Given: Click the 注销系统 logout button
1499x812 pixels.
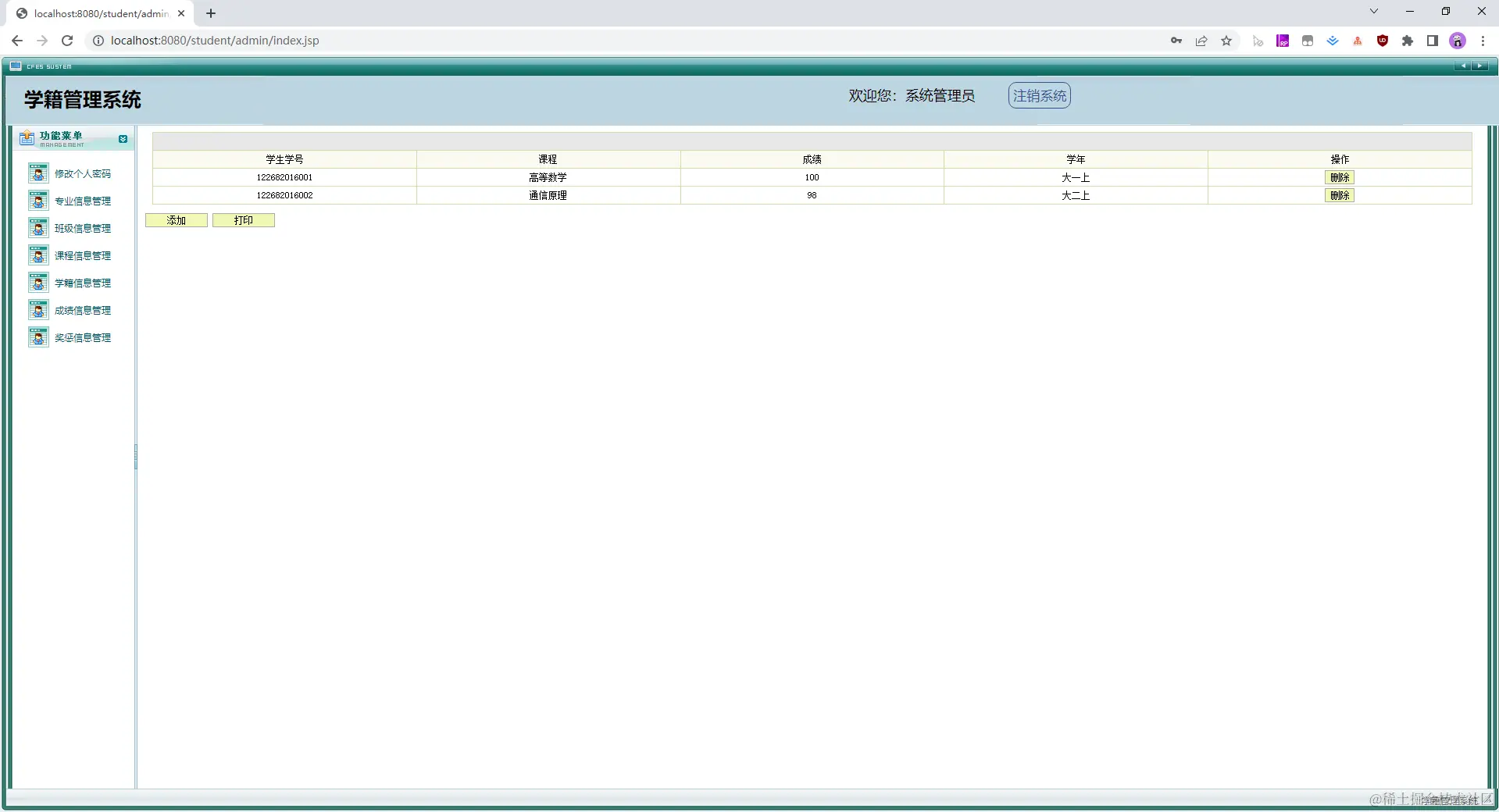Looking at the screenshot, I should (1039, 95).
